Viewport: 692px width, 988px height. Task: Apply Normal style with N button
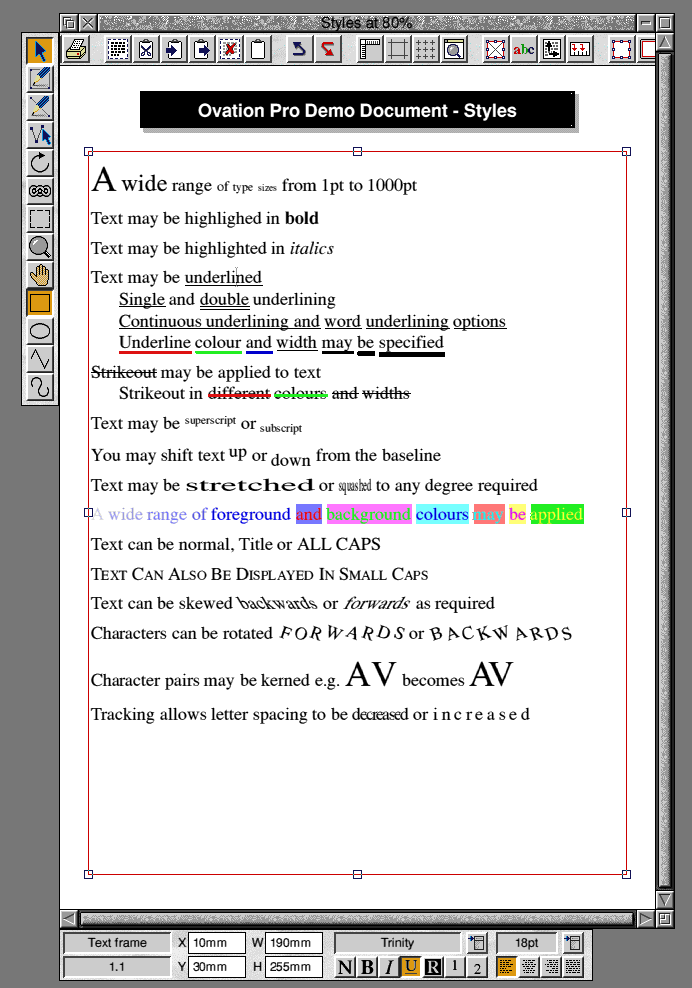345,967
